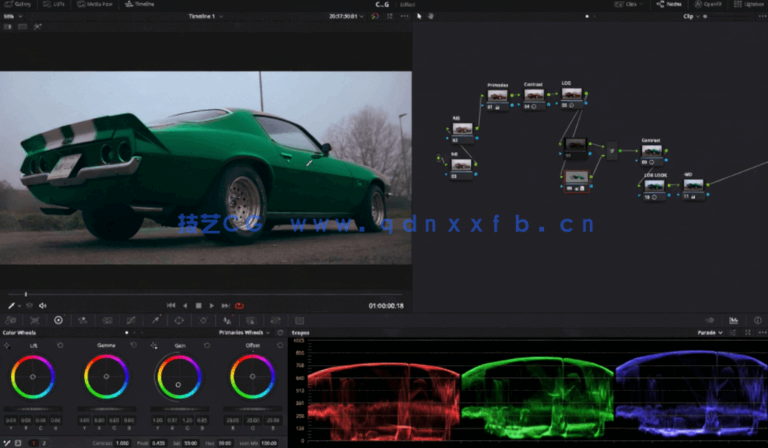Open the Primaries Wheels mode dropdown
768x448 pixels.
[244, 333]
